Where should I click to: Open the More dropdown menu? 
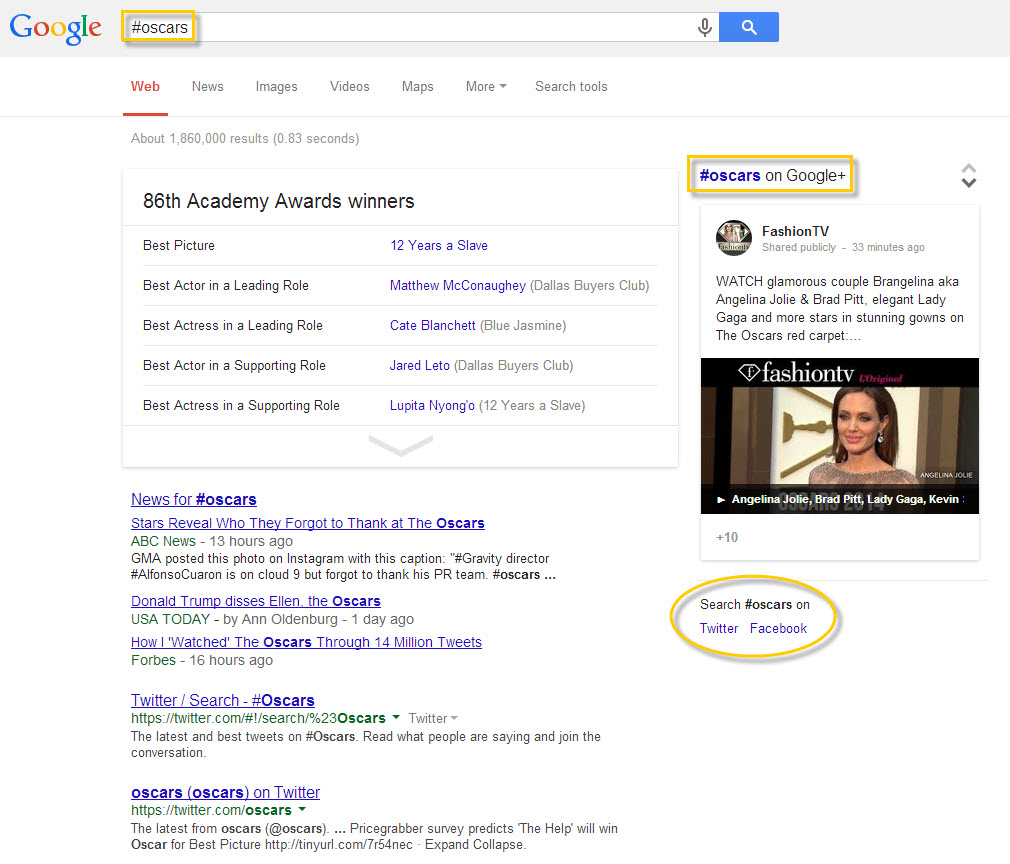(485, 87)
